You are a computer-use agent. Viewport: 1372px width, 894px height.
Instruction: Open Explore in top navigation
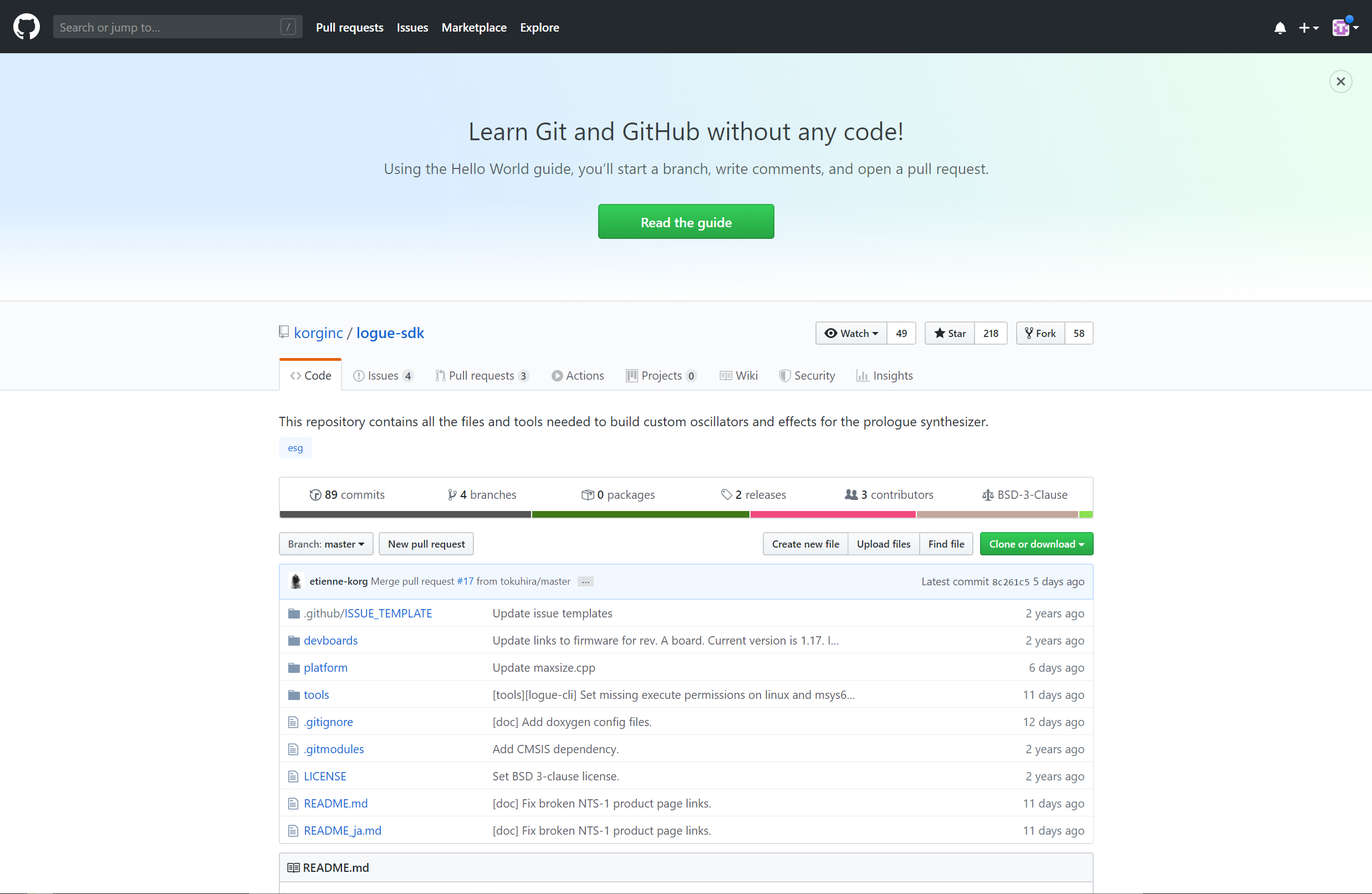539,27
